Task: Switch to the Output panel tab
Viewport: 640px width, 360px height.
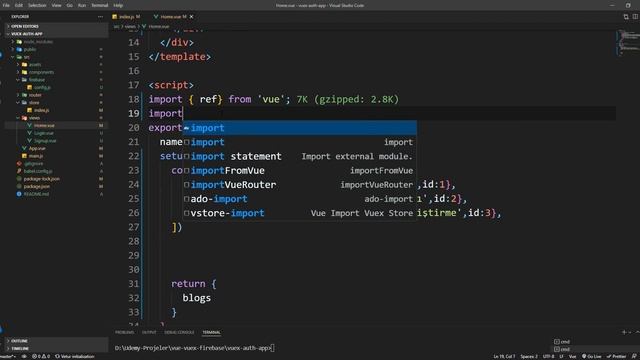Action: pyautogui.click(x=149, y=332)
